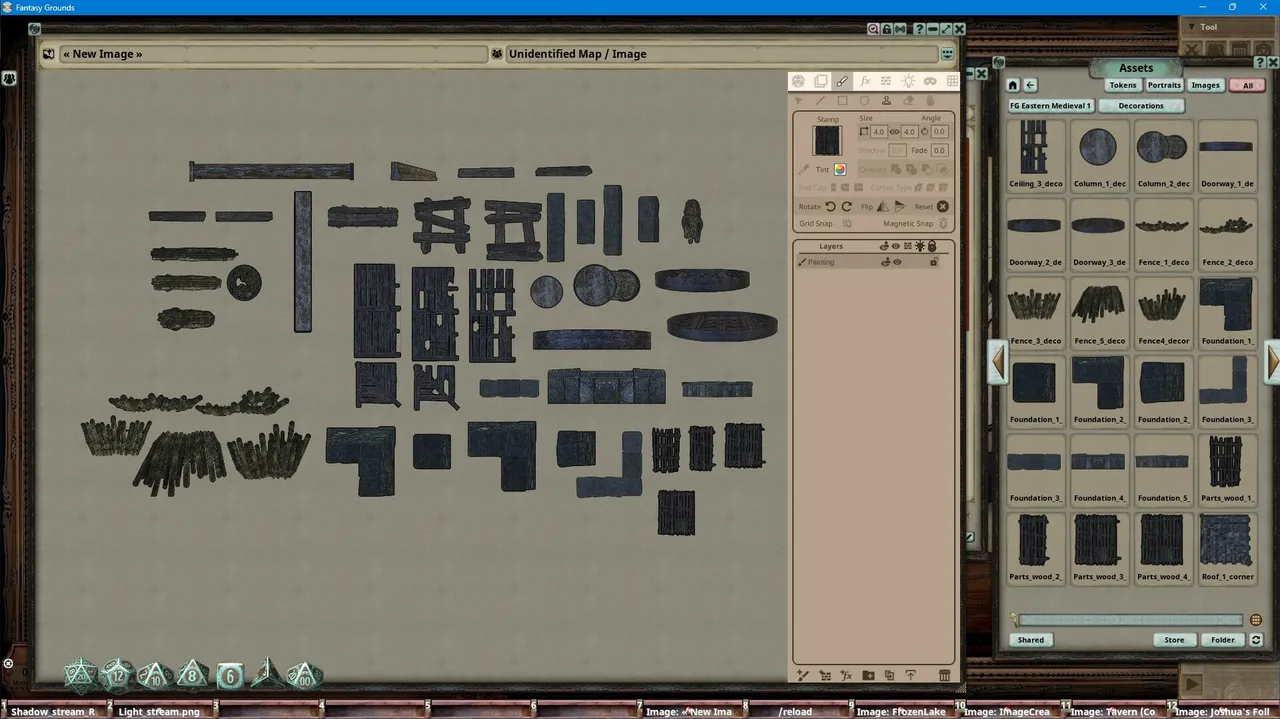Click the Store button in Assets
The height and width of the screenshot is (719, 1280).
1174,640
